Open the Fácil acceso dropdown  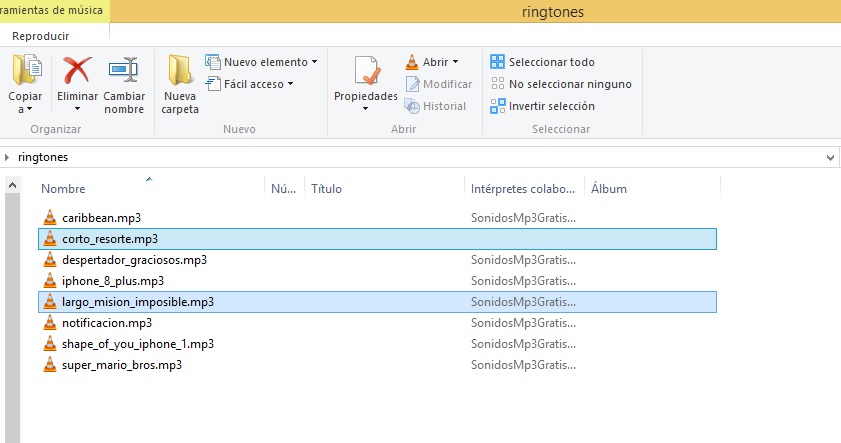(x=290, y=84)
